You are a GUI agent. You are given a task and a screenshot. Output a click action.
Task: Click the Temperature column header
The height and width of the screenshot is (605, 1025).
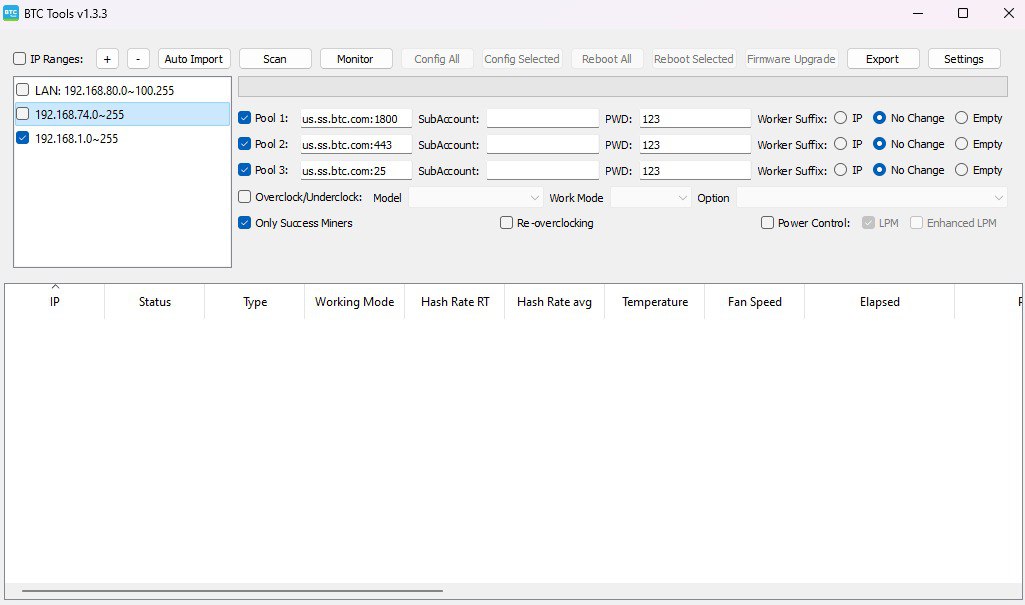pyautogui.click(x=655, y=302)
